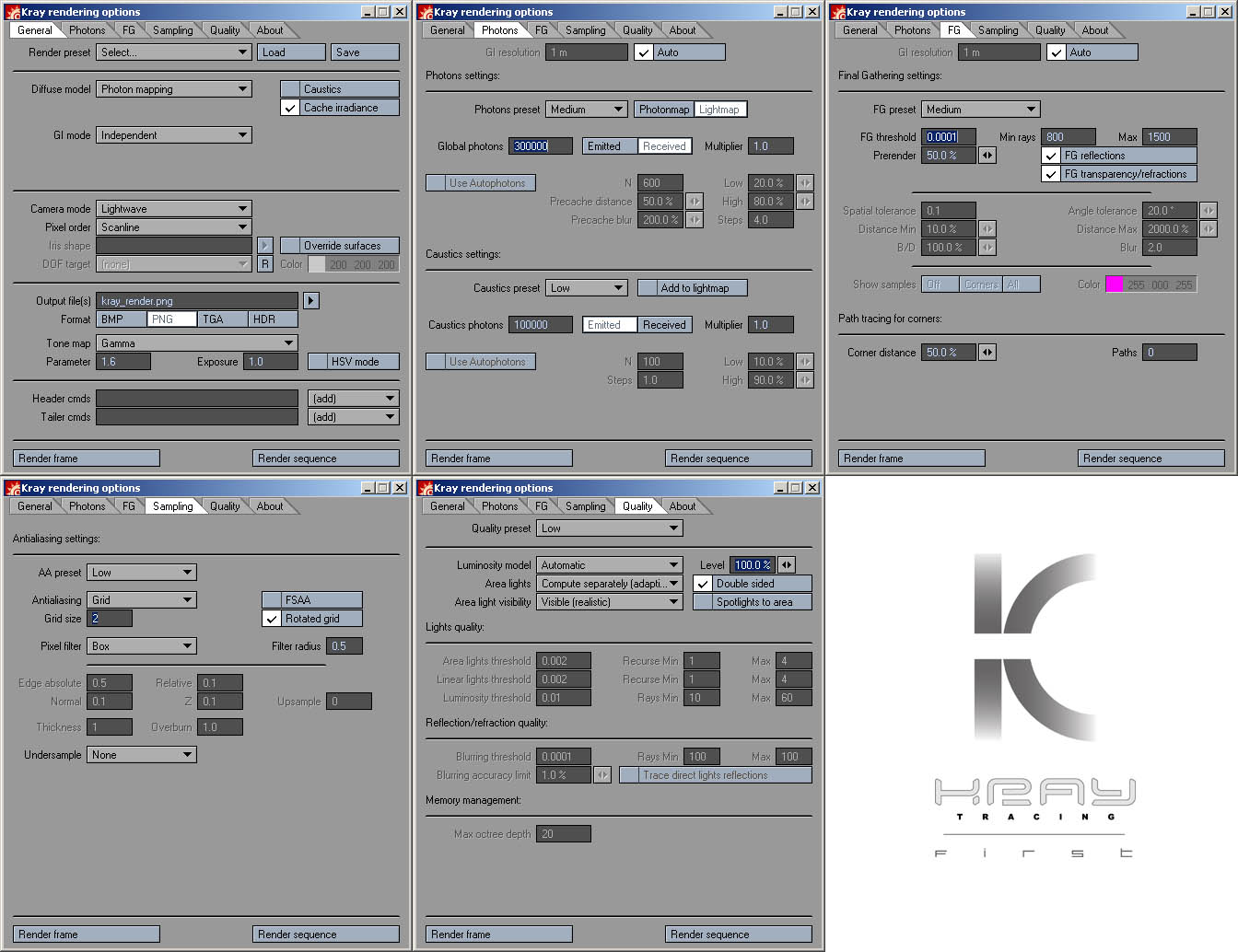This screenshot has height=952, width=1238.
Task: Click the Blurring accuracy limit stepper arrows
Action: [601, 774]
